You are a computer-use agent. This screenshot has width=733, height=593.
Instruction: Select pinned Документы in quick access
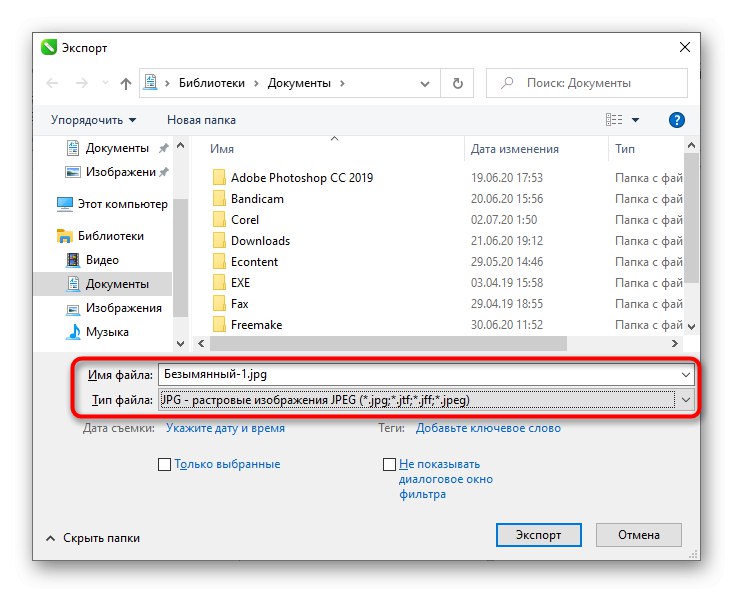[x=117, y=148]
